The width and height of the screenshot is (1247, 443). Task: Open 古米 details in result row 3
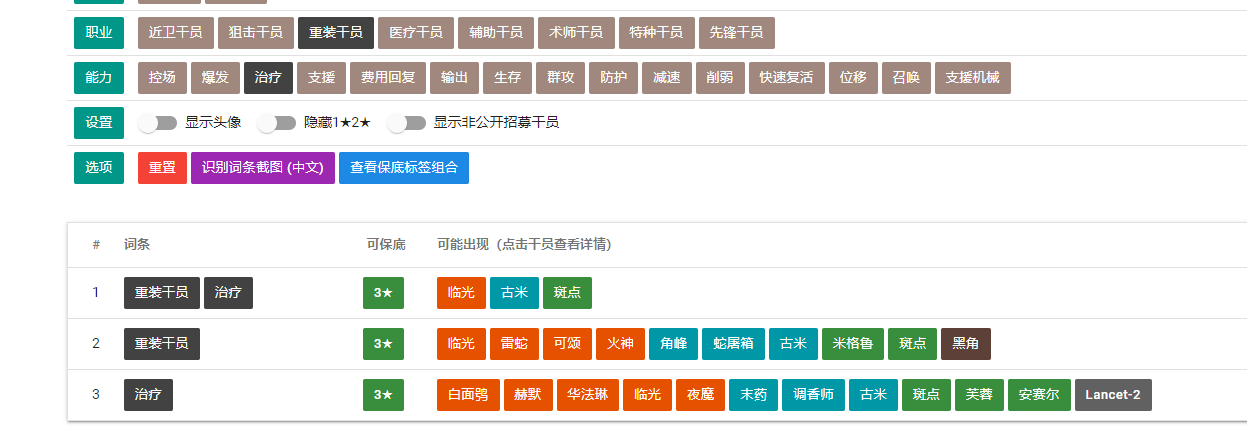click(873, 395)
